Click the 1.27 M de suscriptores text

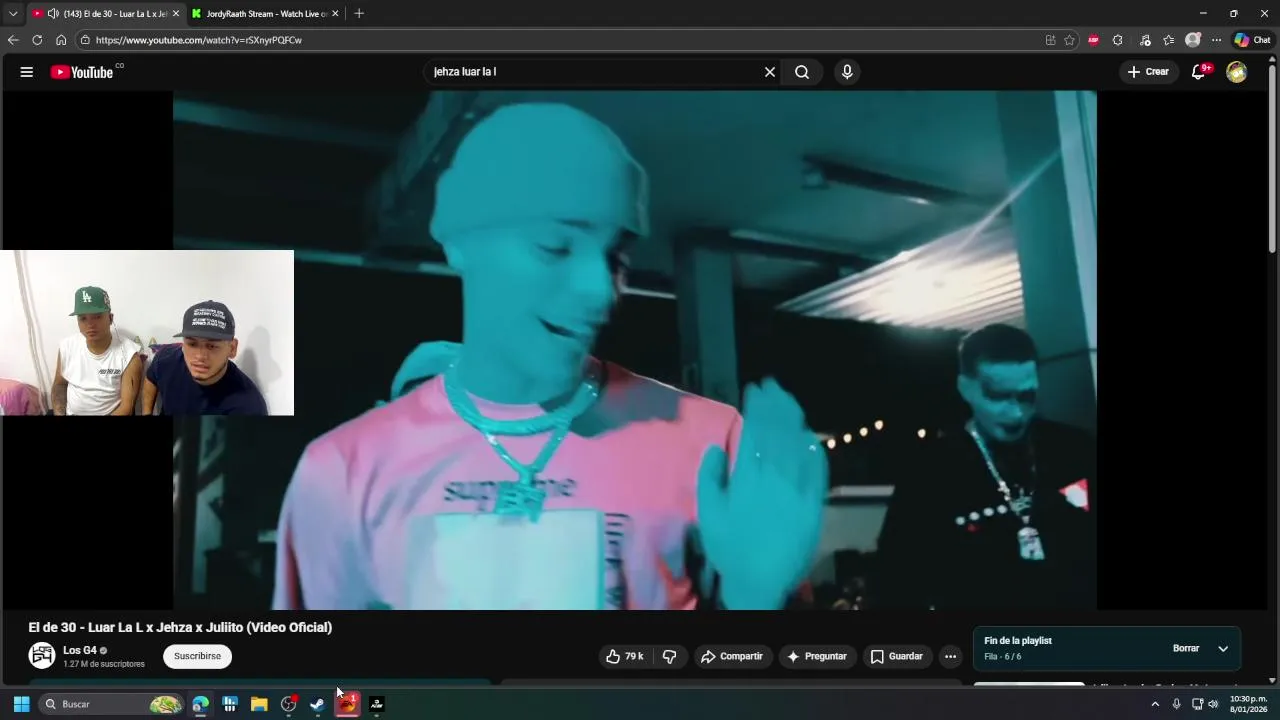(x=104, y=664)
